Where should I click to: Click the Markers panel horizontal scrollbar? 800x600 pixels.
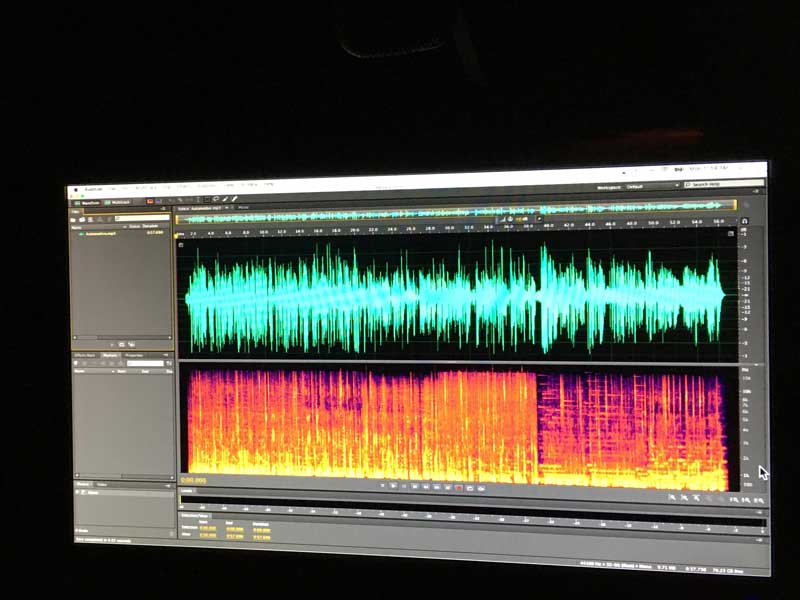pos(123,477)
